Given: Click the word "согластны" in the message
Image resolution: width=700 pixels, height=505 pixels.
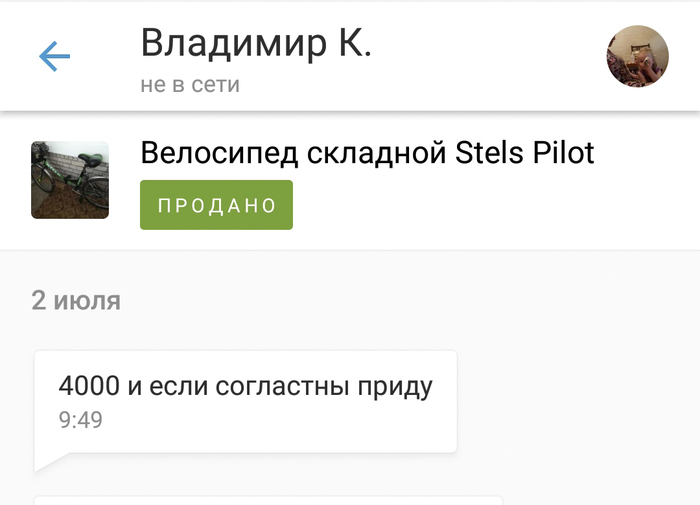Looking at the screenshot, I should 282,387.
